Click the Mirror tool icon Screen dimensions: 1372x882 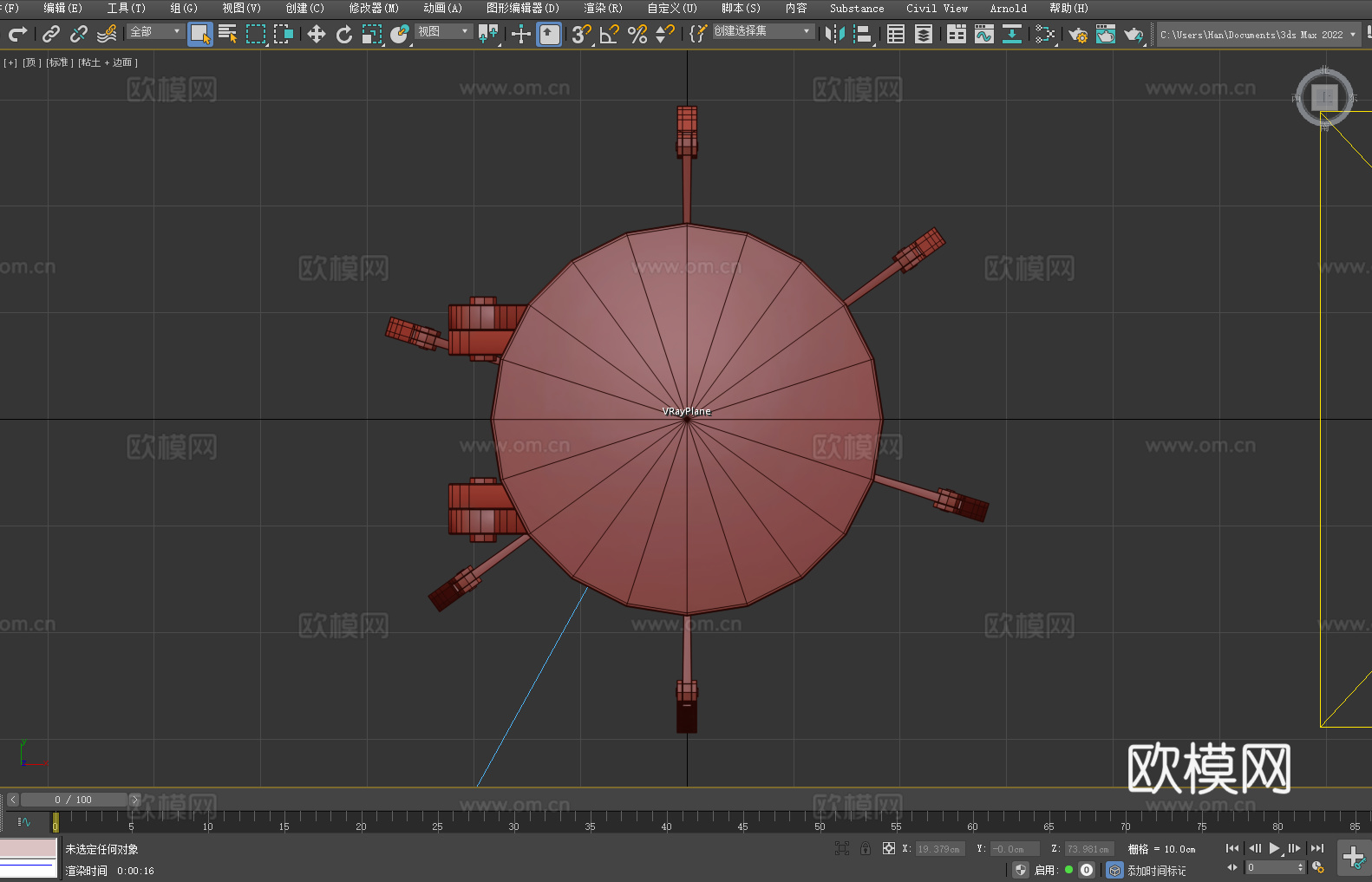[x=835, y=34]
